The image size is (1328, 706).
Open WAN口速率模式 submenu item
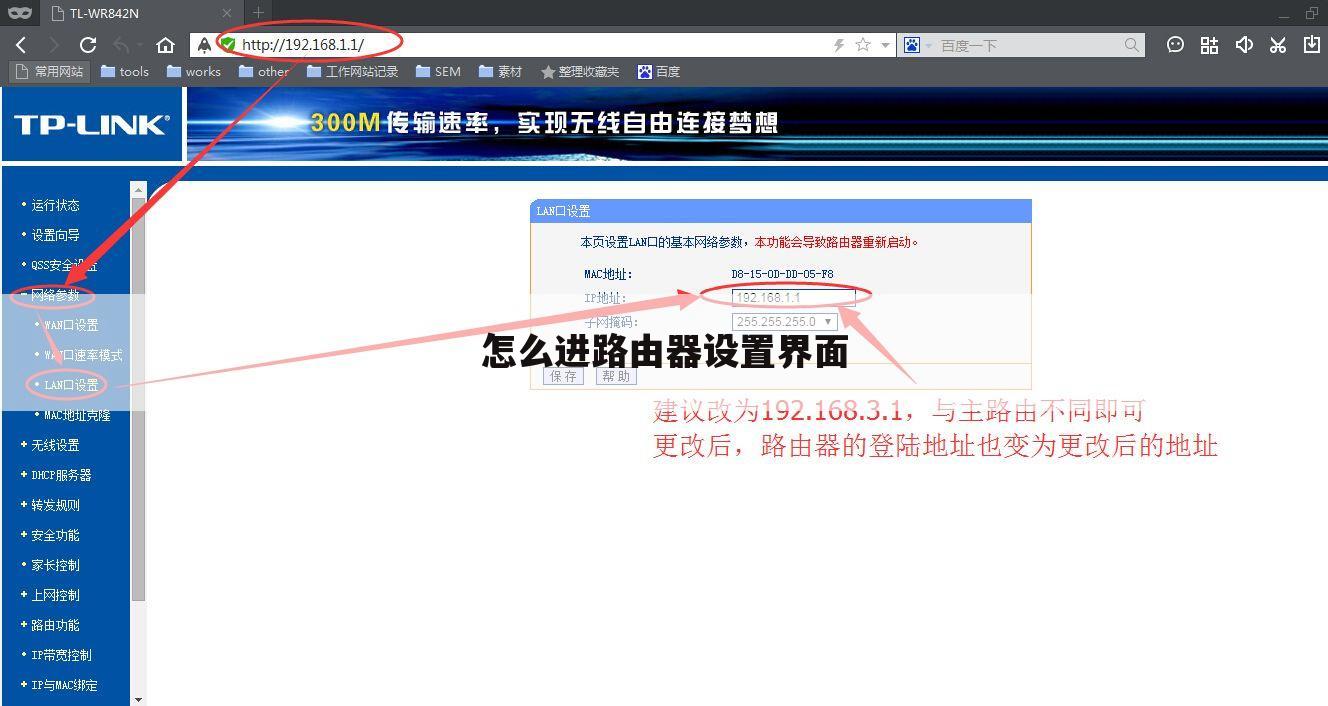(x=83, y=355)
